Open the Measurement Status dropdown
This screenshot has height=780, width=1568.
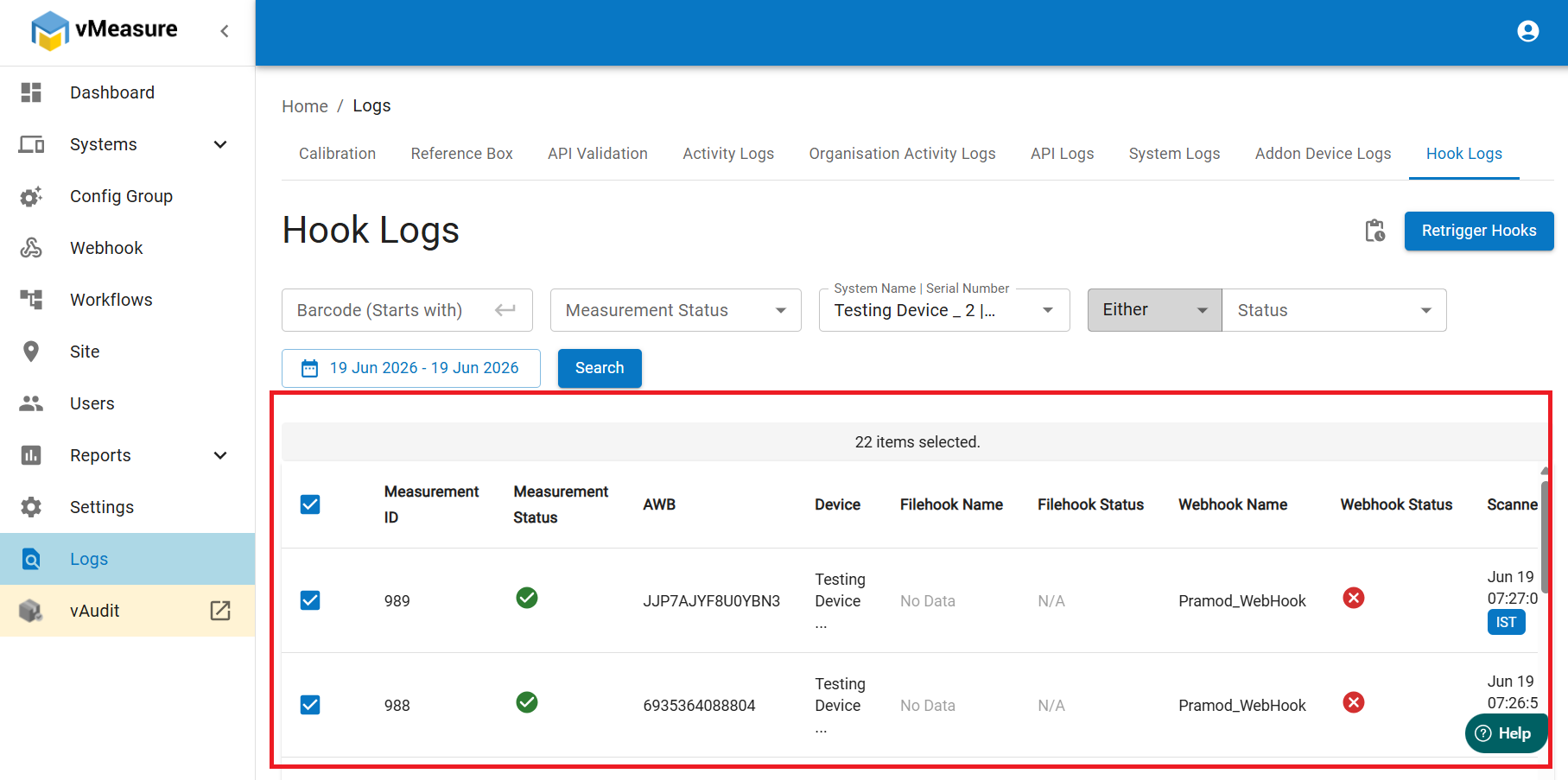tap(676, 310)
